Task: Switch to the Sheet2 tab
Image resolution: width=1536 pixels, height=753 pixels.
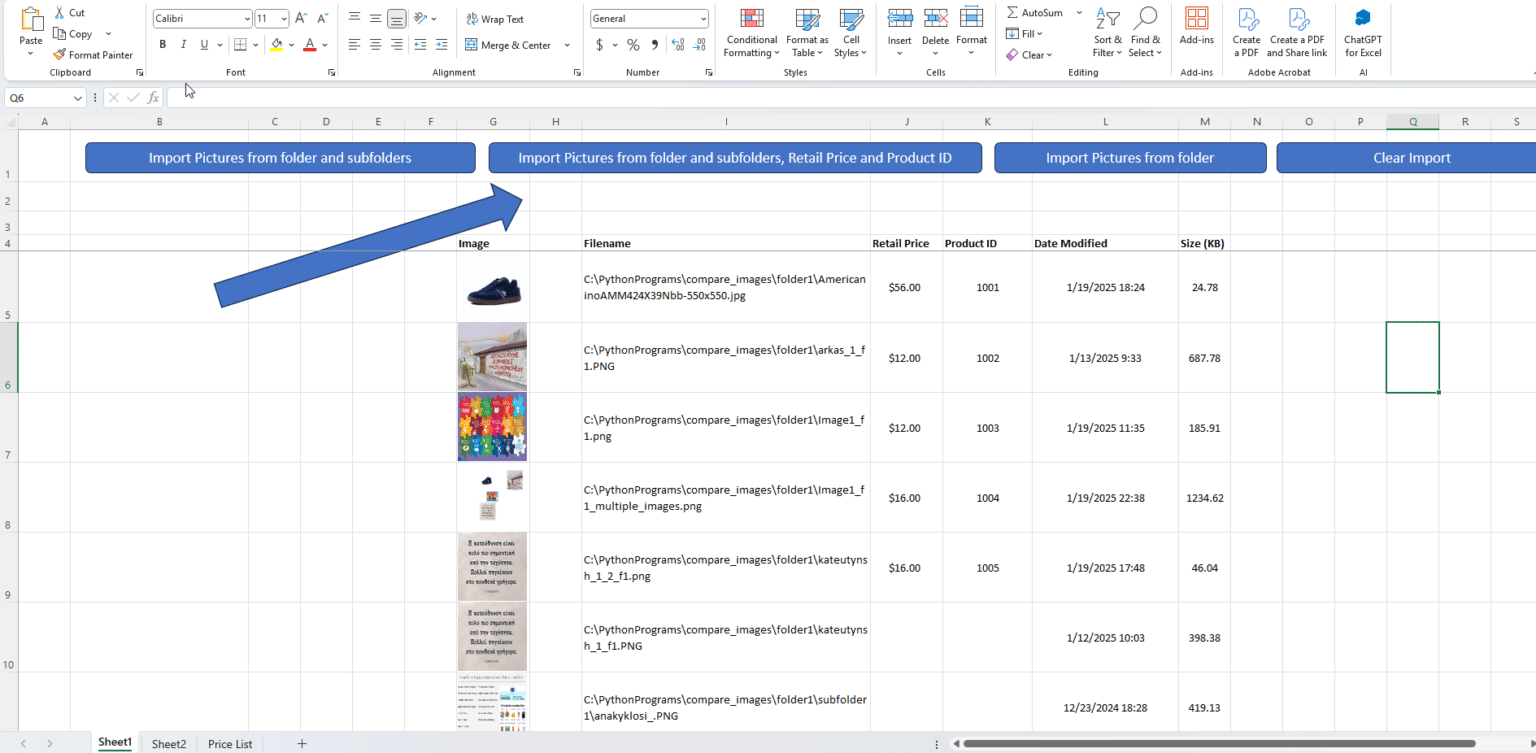Action: (x=168, y=743)
